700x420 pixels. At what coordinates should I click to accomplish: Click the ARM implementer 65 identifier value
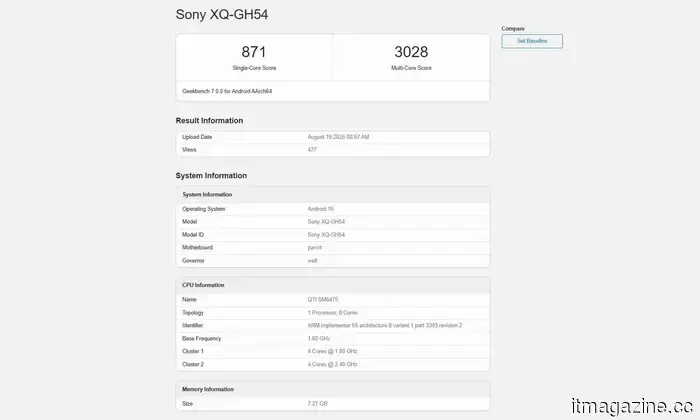point(385,325)
